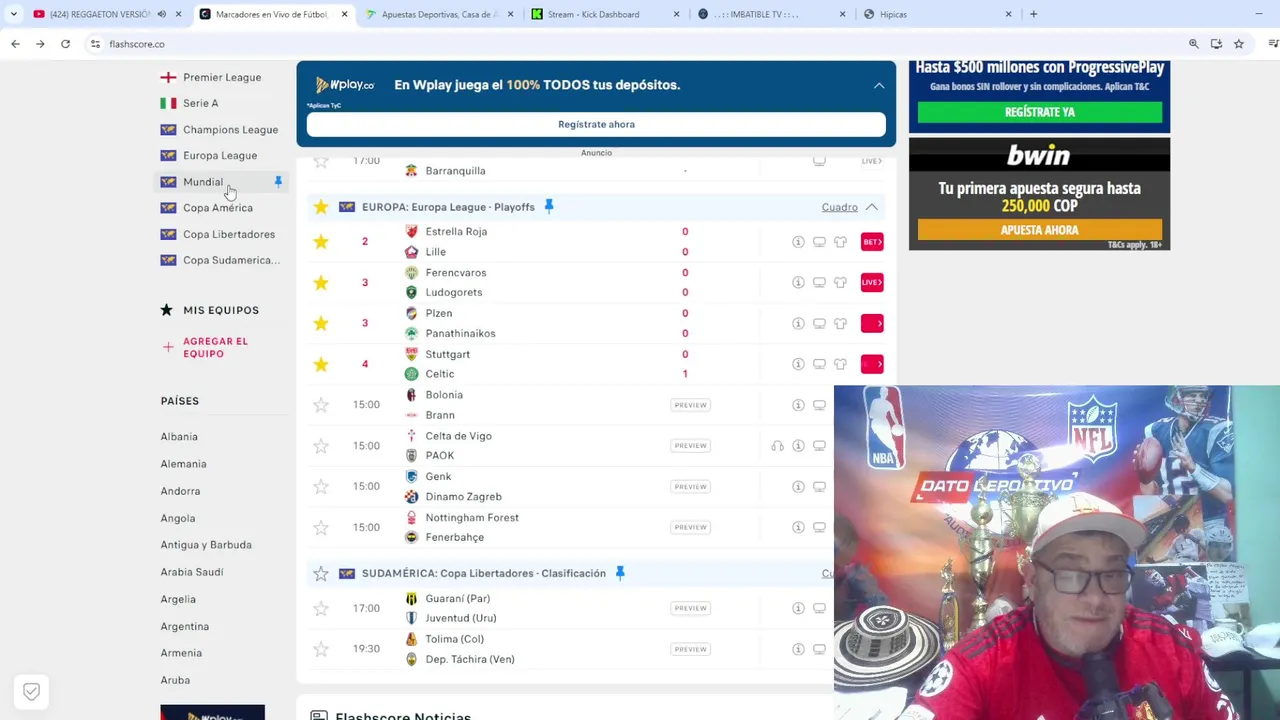
Task: Bookmark this page with star icon
Action: pos(1239,44)
